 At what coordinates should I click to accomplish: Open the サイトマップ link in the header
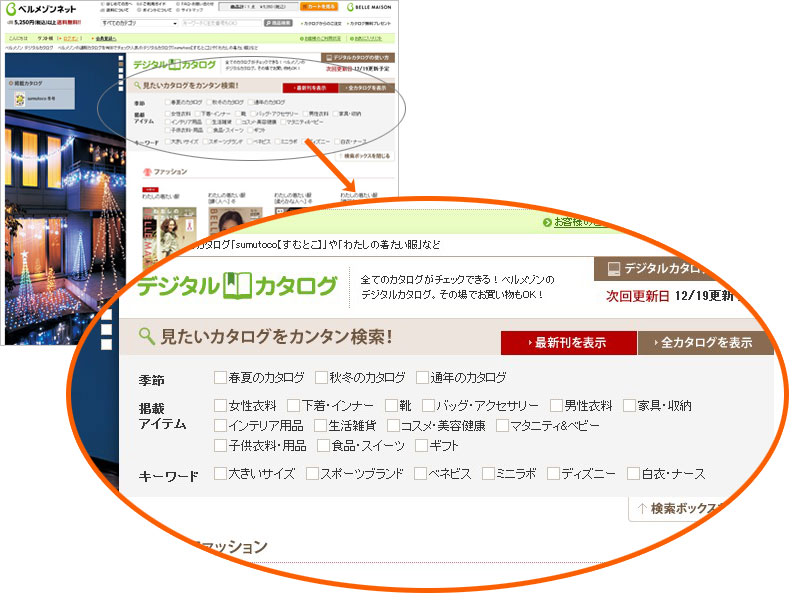click(191, 10)
